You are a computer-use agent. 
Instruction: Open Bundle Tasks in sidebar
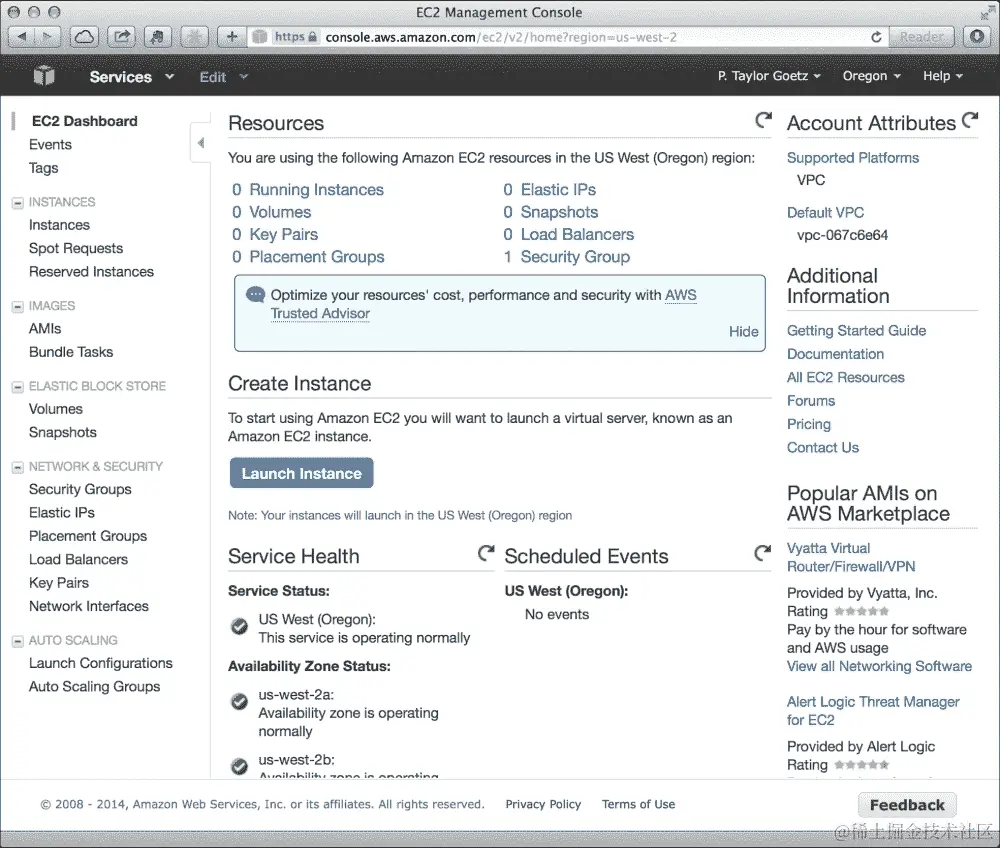pos(71,352)
